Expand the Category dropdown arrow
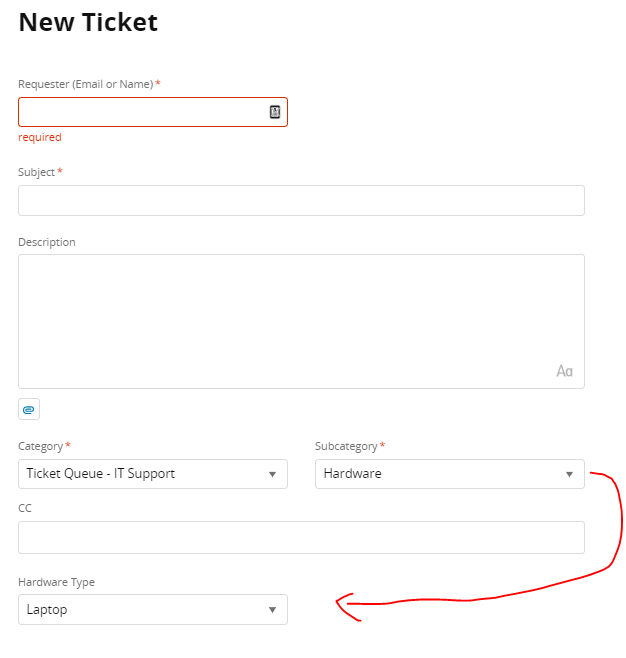This screenshot has width=626, height=658. click(272, 474)
